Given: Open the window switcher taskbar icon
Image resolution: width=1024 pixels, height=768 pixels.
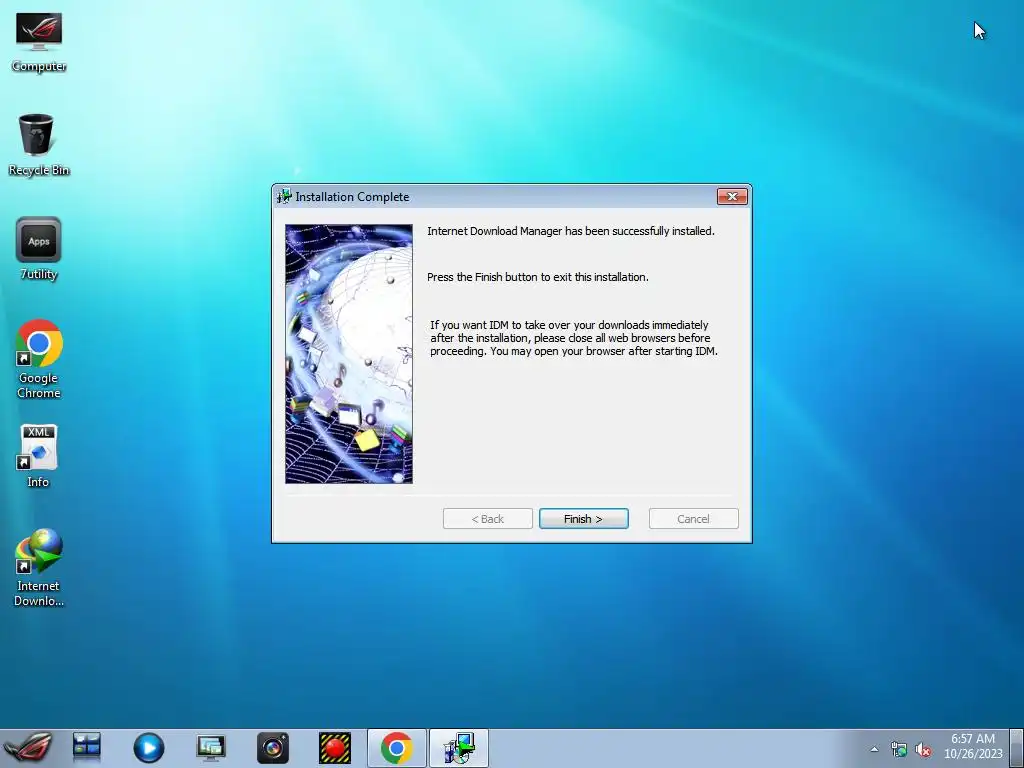Looking at the screenshot, I should [x=86, y=748].
